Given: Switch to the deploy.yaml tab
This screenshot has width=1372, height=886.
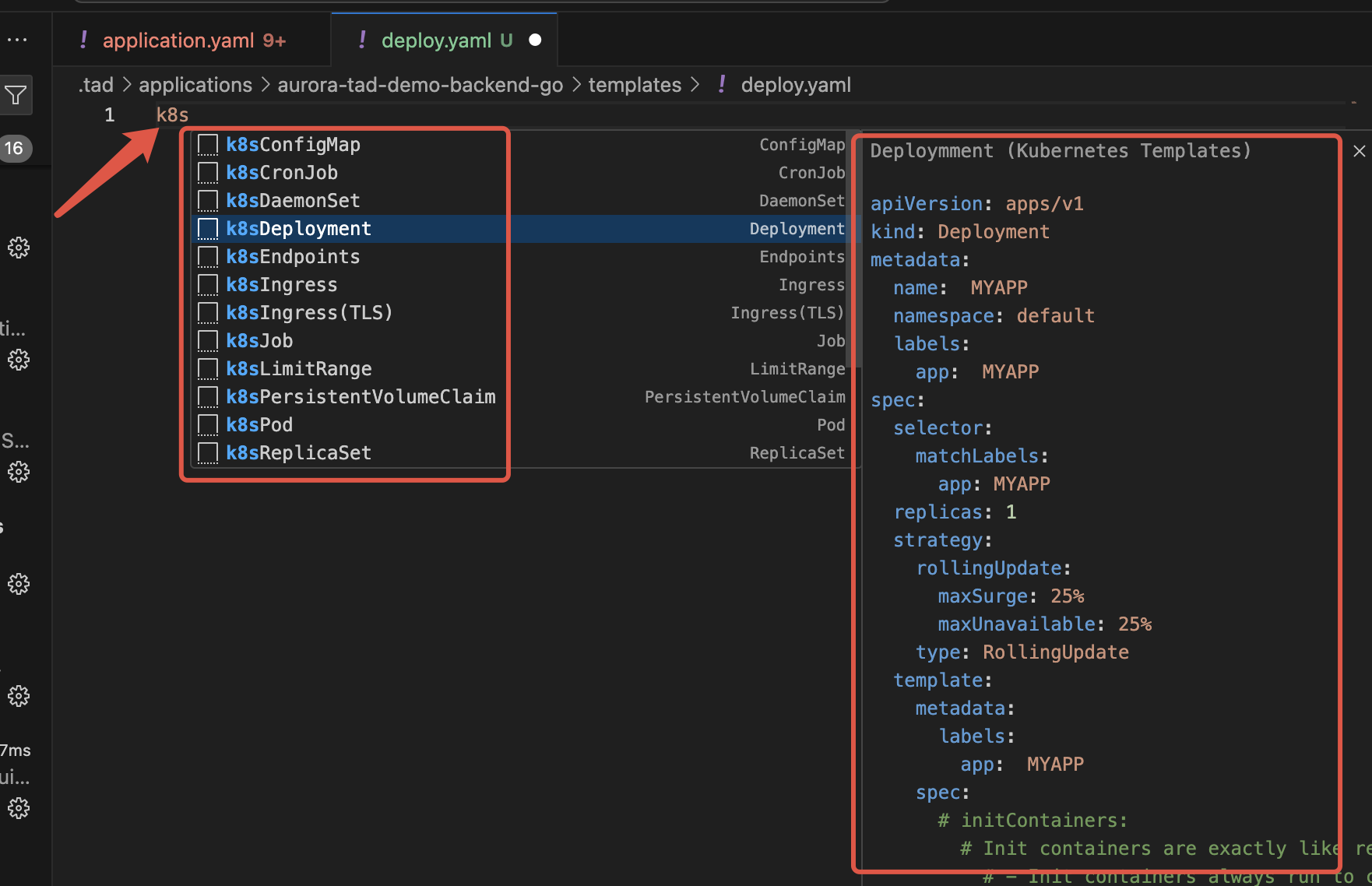Looking at the screenshot, I should [445, 40].
